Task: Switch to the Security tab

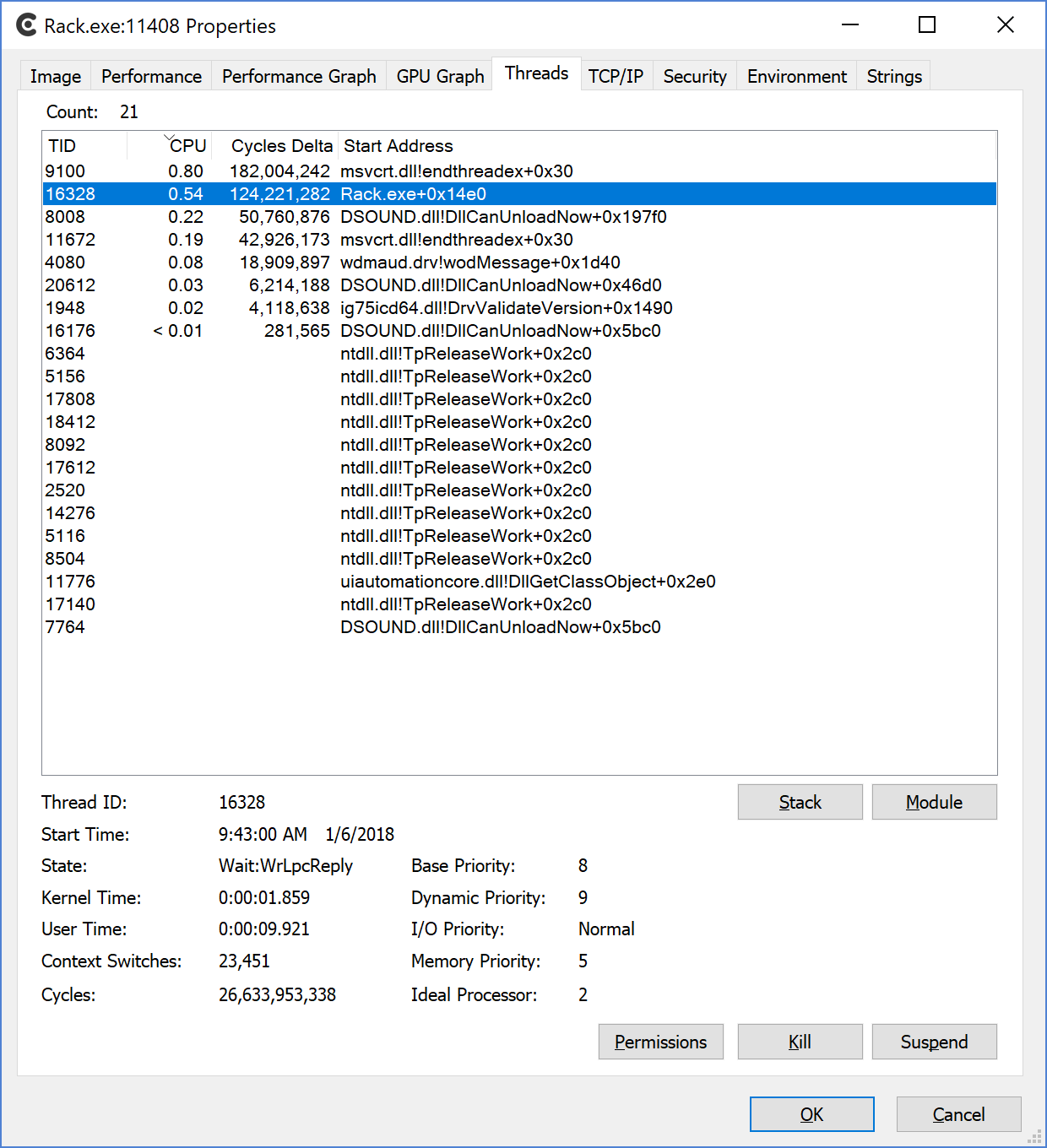Action: pyautogui.click(x=695, y=76)
